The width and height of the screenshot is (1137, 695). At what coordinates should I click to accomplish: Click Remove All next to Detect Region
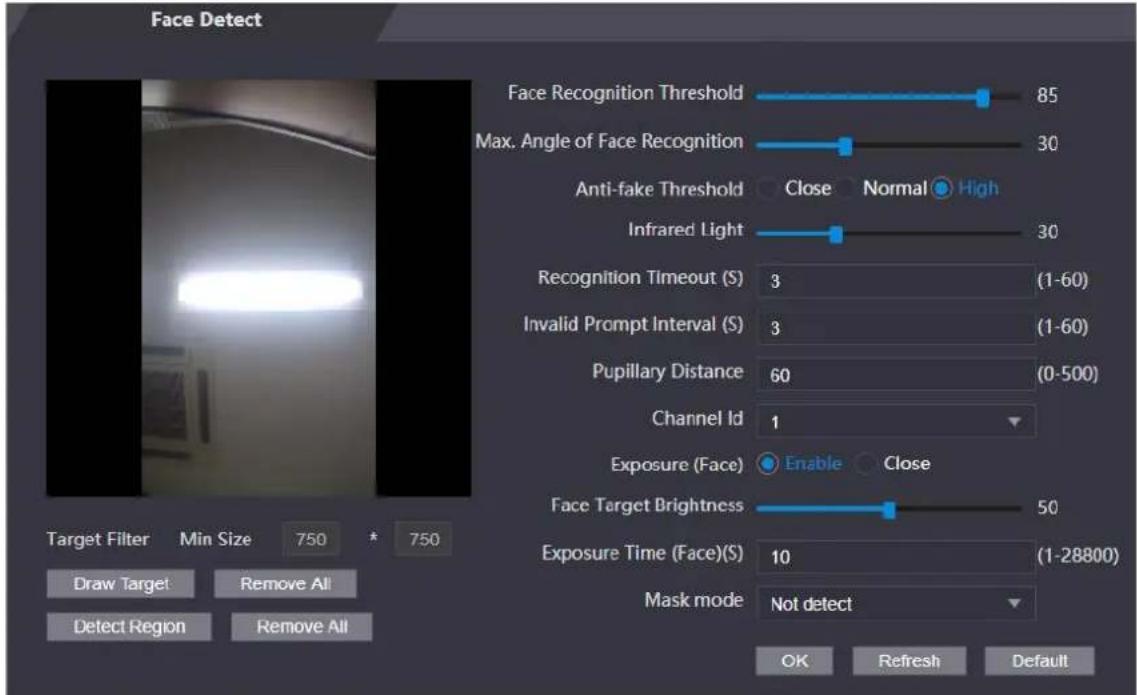[x=302, y=627]
